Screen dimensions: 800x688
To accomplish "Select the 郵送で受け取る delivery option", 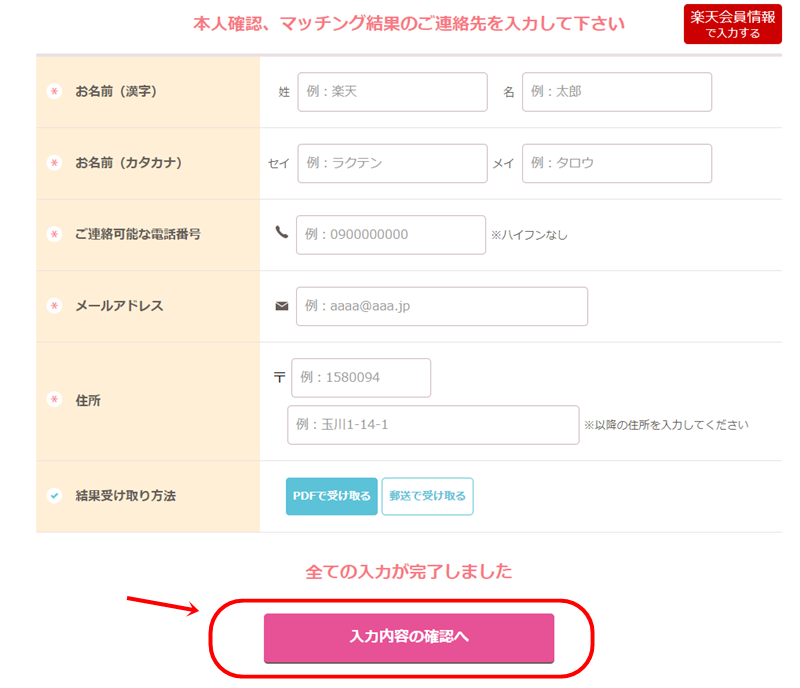I will pyautogui.click(x=427, y=495).
